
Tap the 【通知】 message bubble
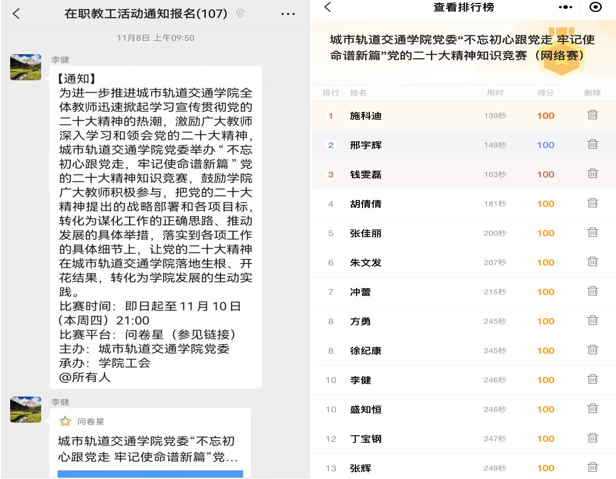[155, 227]
